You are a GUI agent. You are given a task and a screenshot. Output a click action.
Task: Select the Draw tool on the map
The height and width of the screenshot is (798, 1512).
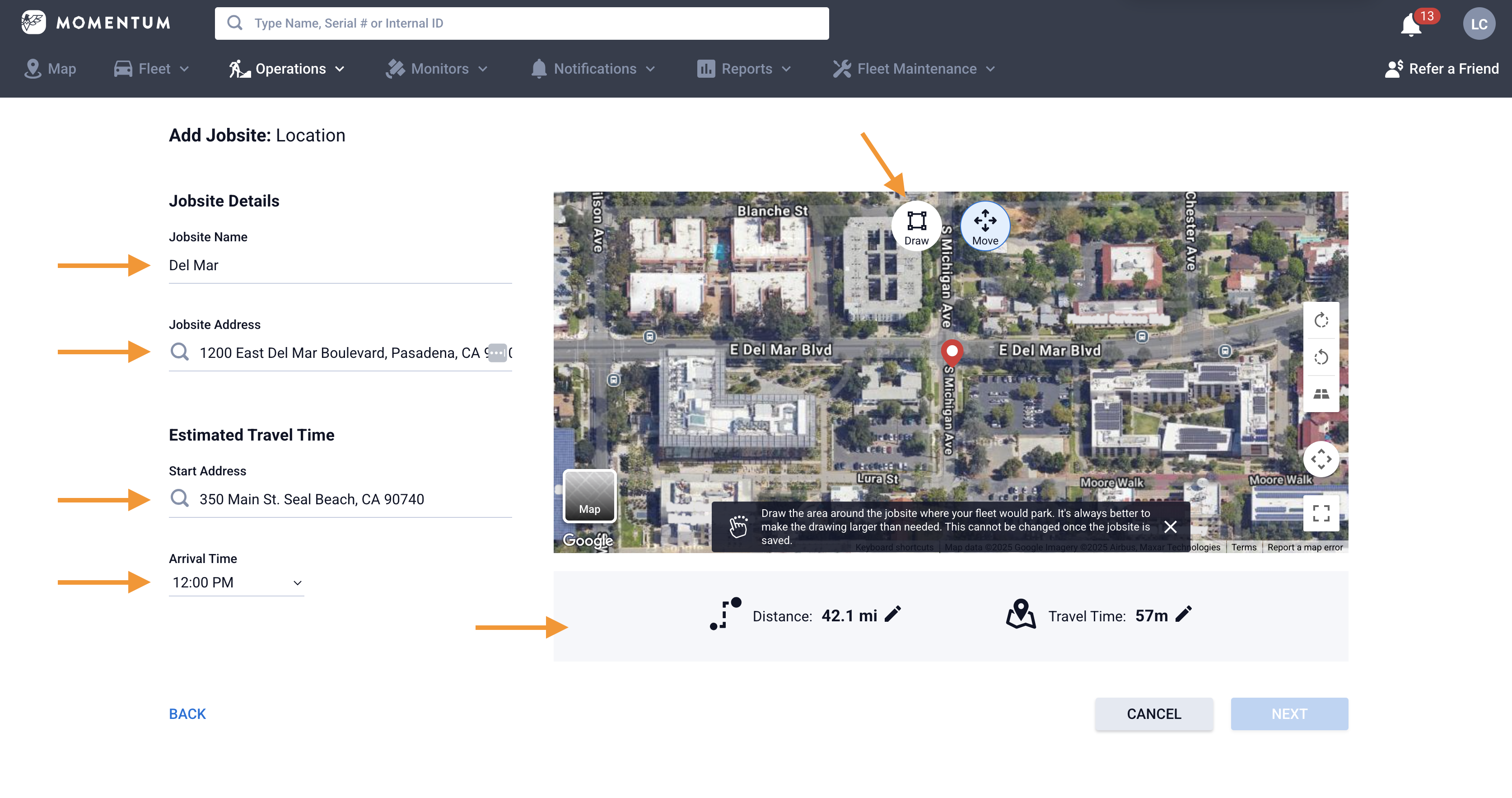click(x=916, y=226)
